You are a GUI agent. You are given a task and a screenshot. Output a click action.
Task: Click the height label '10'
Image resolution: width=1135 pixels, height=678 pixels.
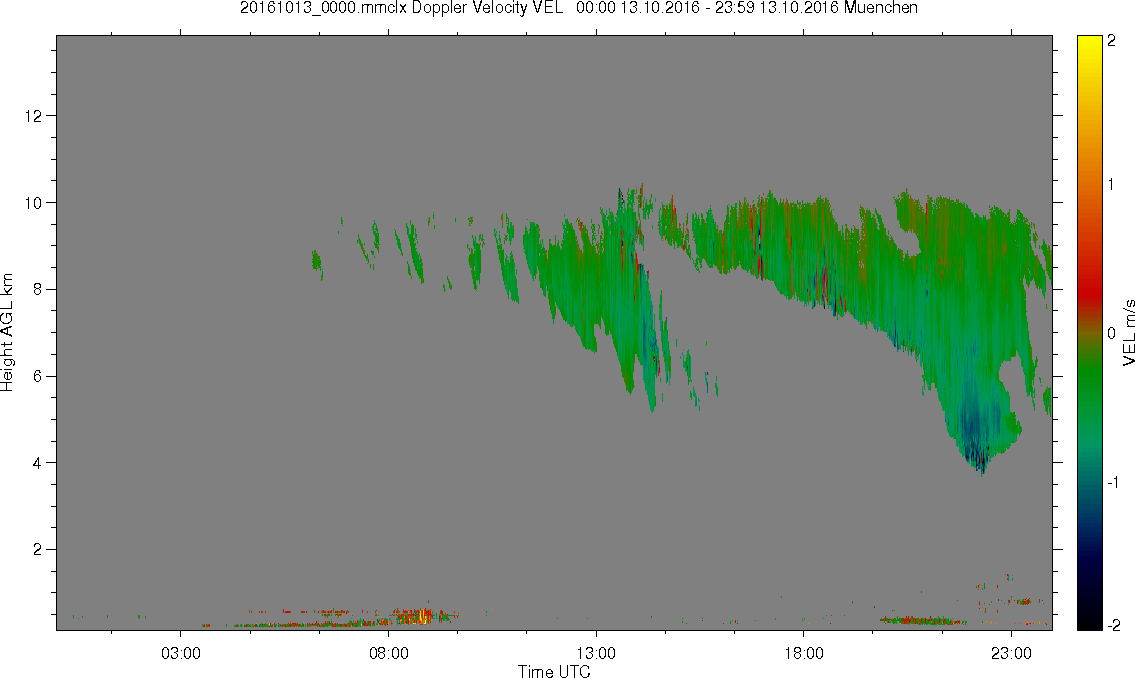(x=33, y=203)
